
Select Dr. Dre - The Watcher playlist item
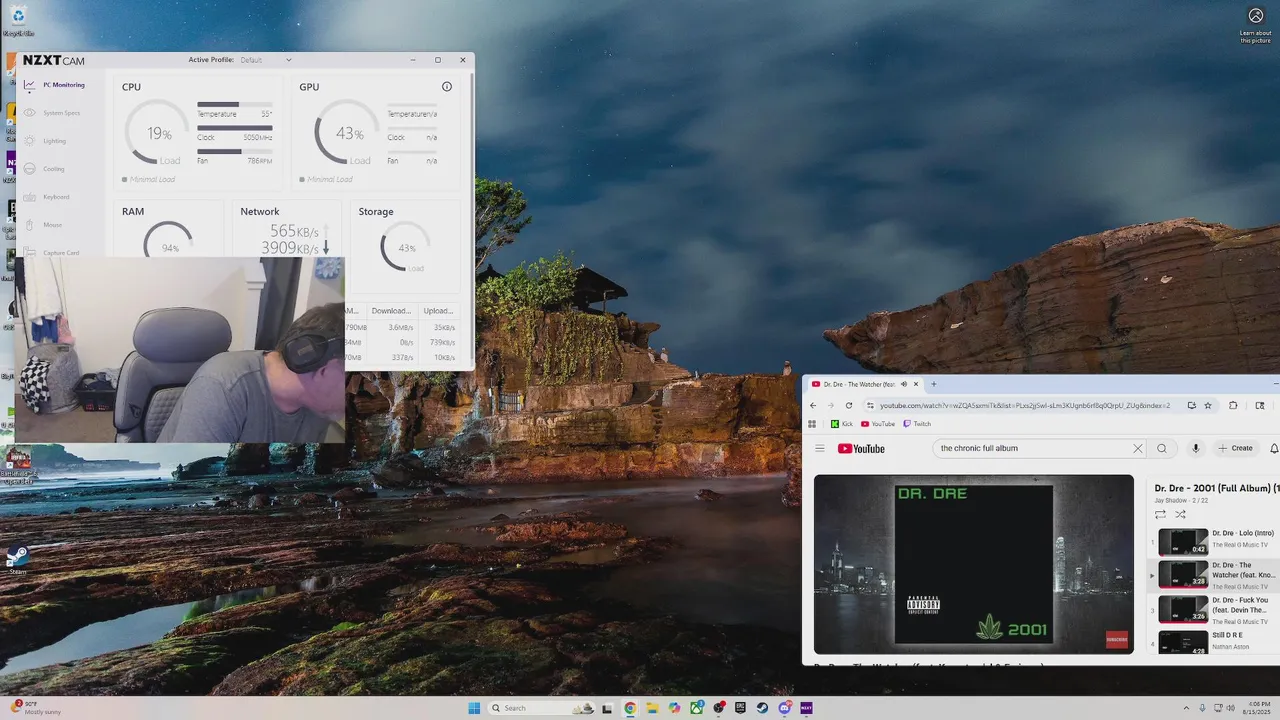(x=1215, y=575)
